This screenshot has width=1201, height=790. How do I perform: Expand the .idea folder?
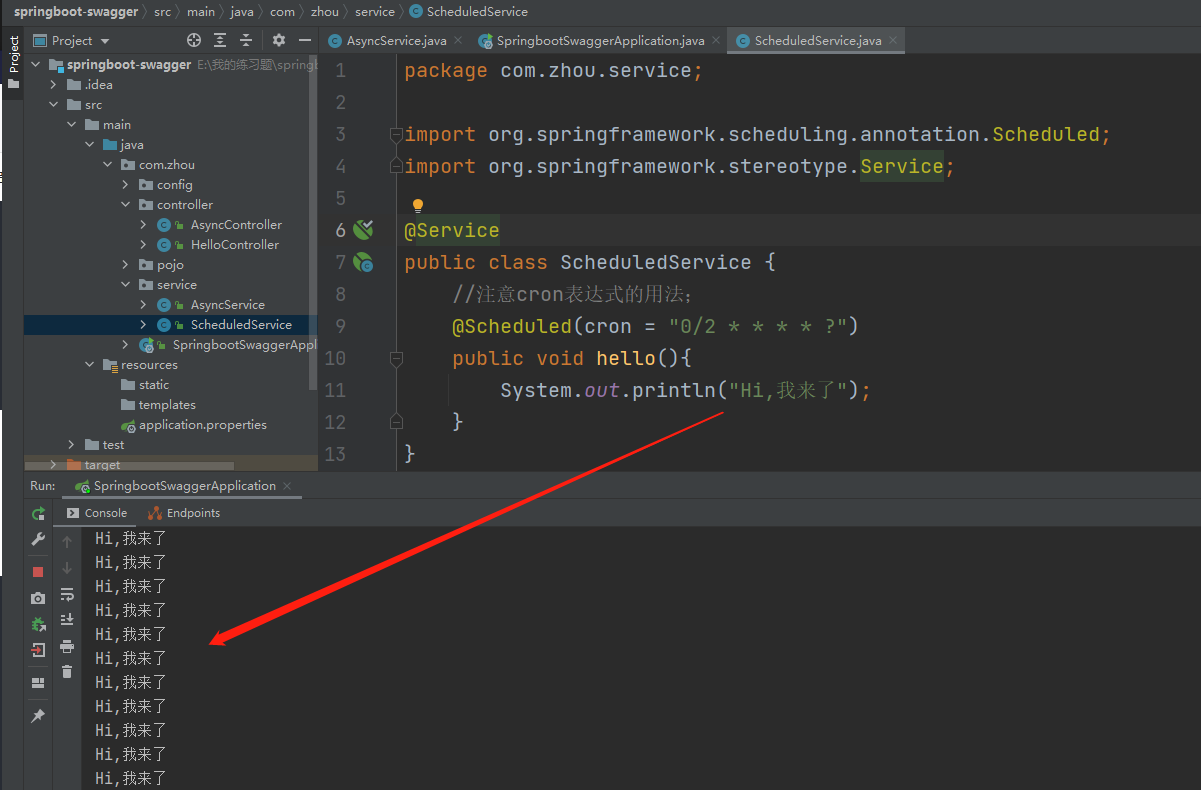tap(55, 84)
